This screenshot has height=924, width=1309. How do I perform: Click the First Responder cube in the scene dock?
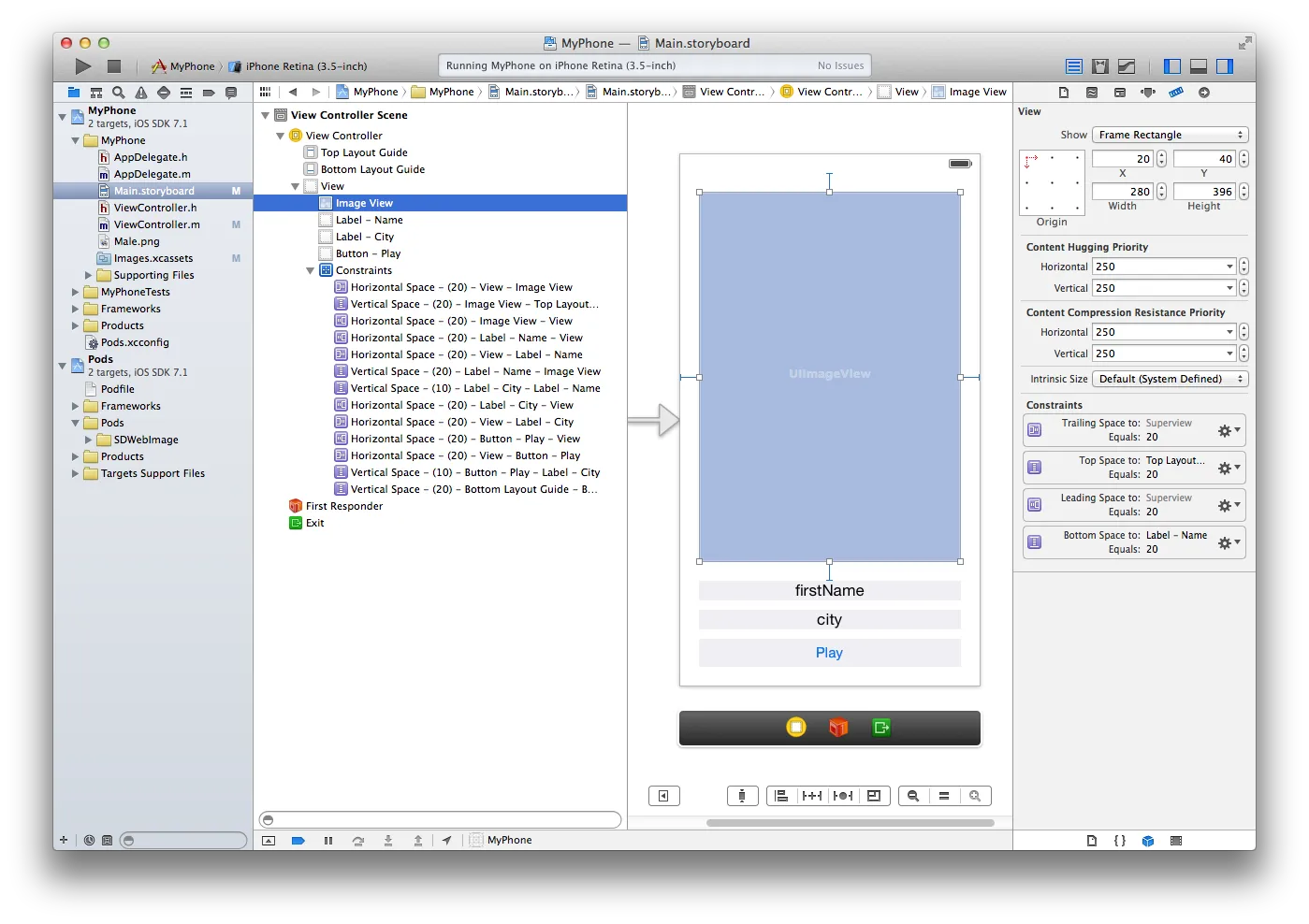pos(838,728)
